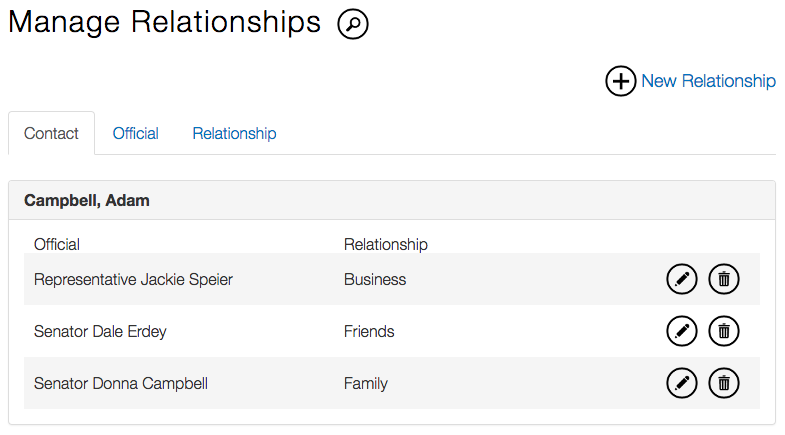Viewport: 785px width, 435px height.
Task: Click the Senator Donna Campbell name
Action: (121, 383)
